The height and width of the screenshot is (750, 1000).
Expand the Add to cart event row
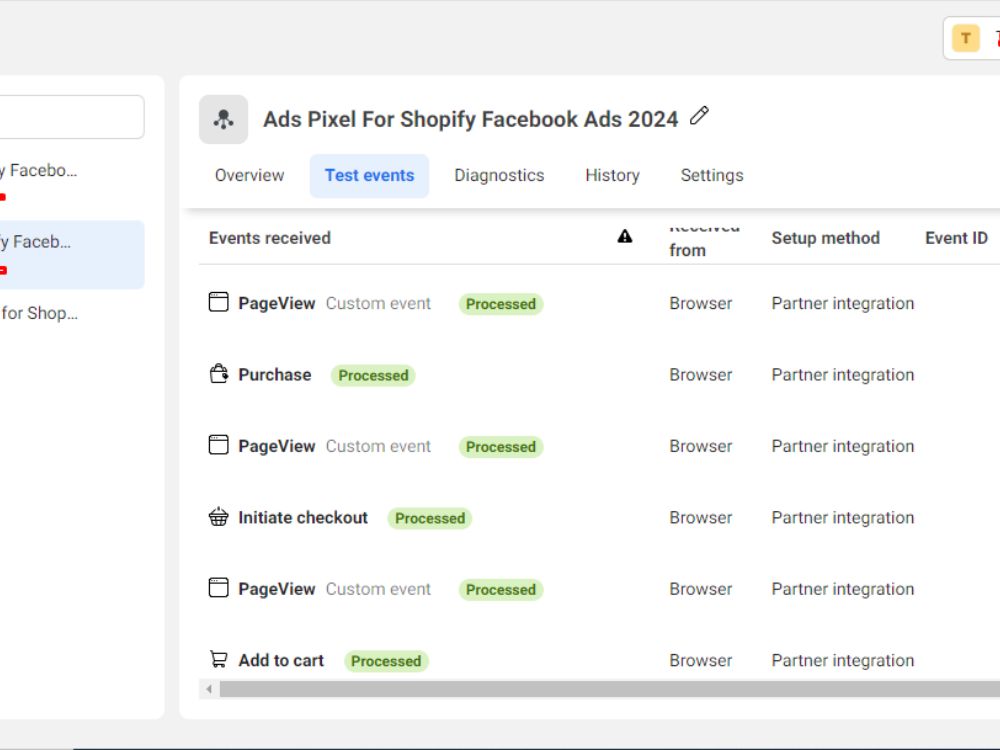[599, 661]
